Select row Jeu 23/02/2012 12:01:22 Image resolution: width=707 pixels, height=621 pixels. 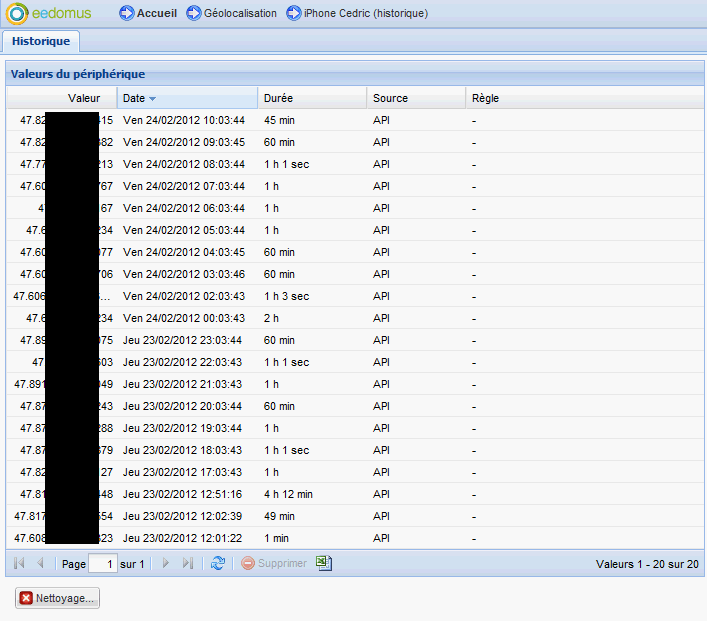(x=355, y=538)
